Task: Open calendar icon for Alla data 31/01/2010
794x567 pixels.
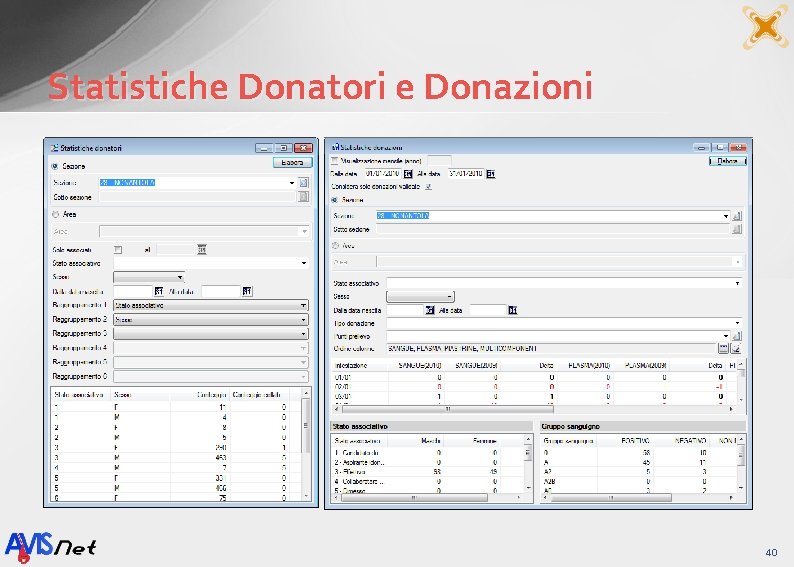Action: [x=490, y=174]
